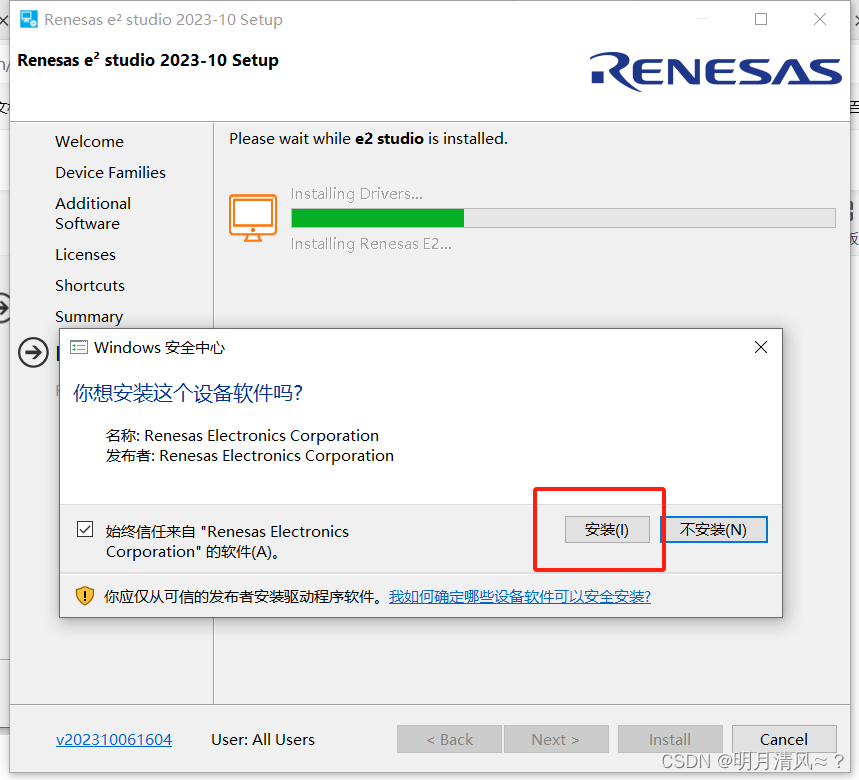Select the Additional Software step
This screenshot has width=859, height=780.
(x=93, y=214)
